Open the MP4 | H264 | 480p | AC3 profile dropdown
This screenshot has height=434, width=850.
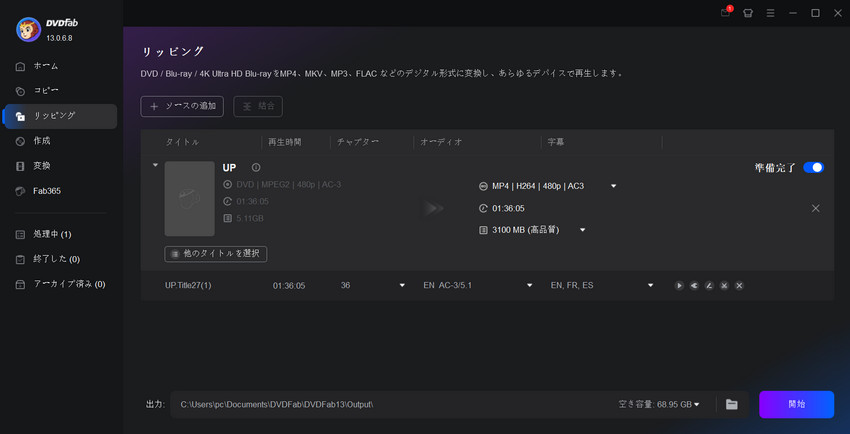point(614,186)
